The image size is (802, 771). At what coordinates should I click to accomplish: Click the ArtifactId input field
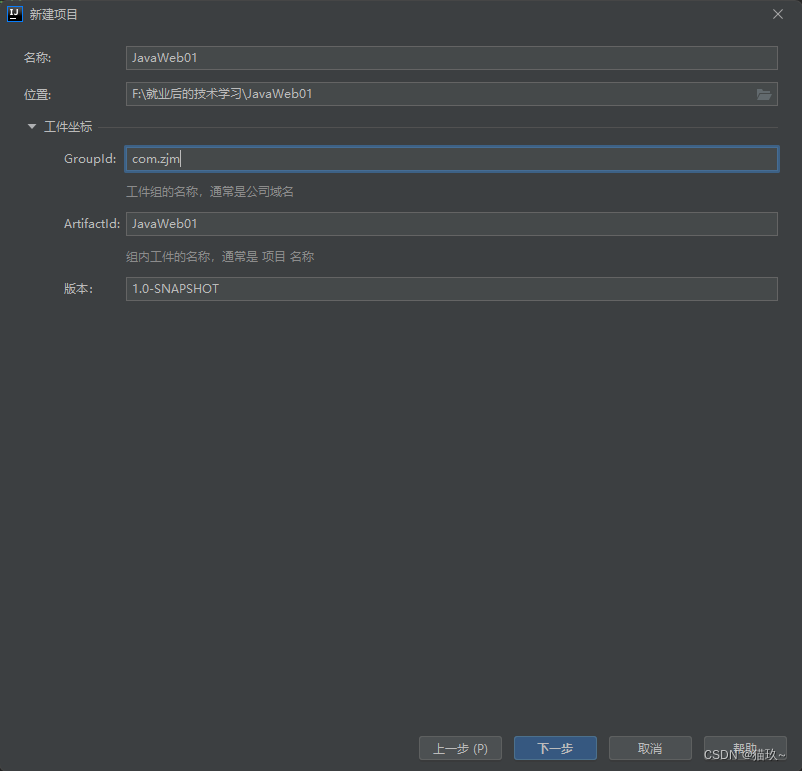click(450, 223)
